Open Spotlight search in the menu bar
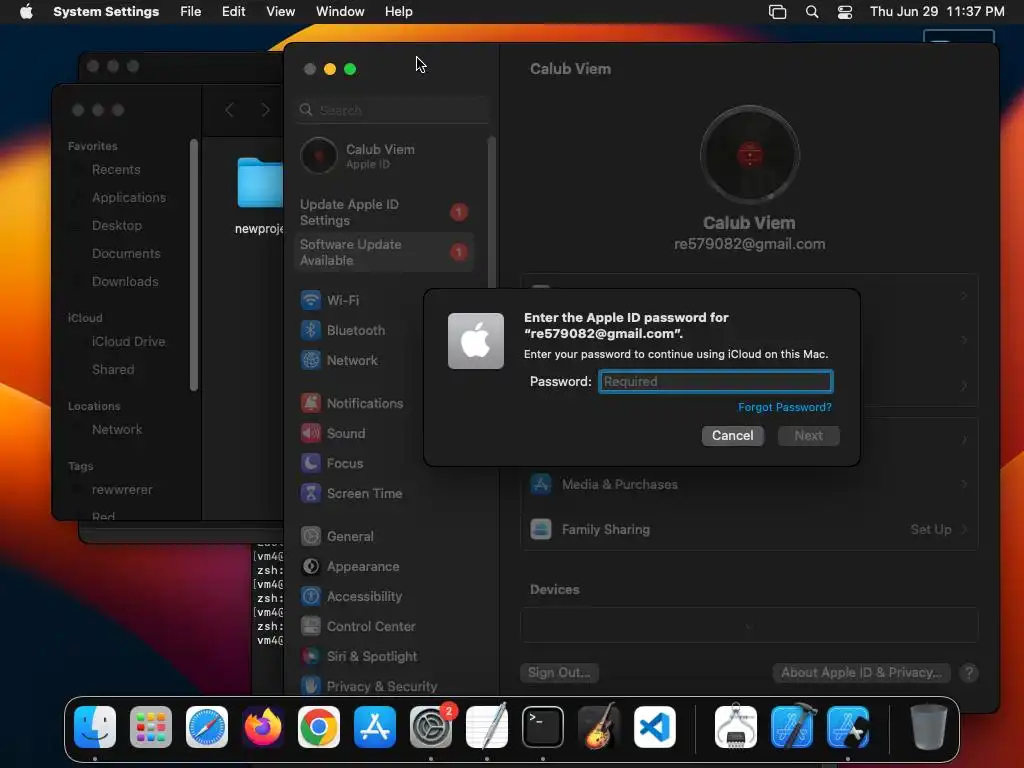Viewport: 1024px width, 768px height. coord(812,12)
